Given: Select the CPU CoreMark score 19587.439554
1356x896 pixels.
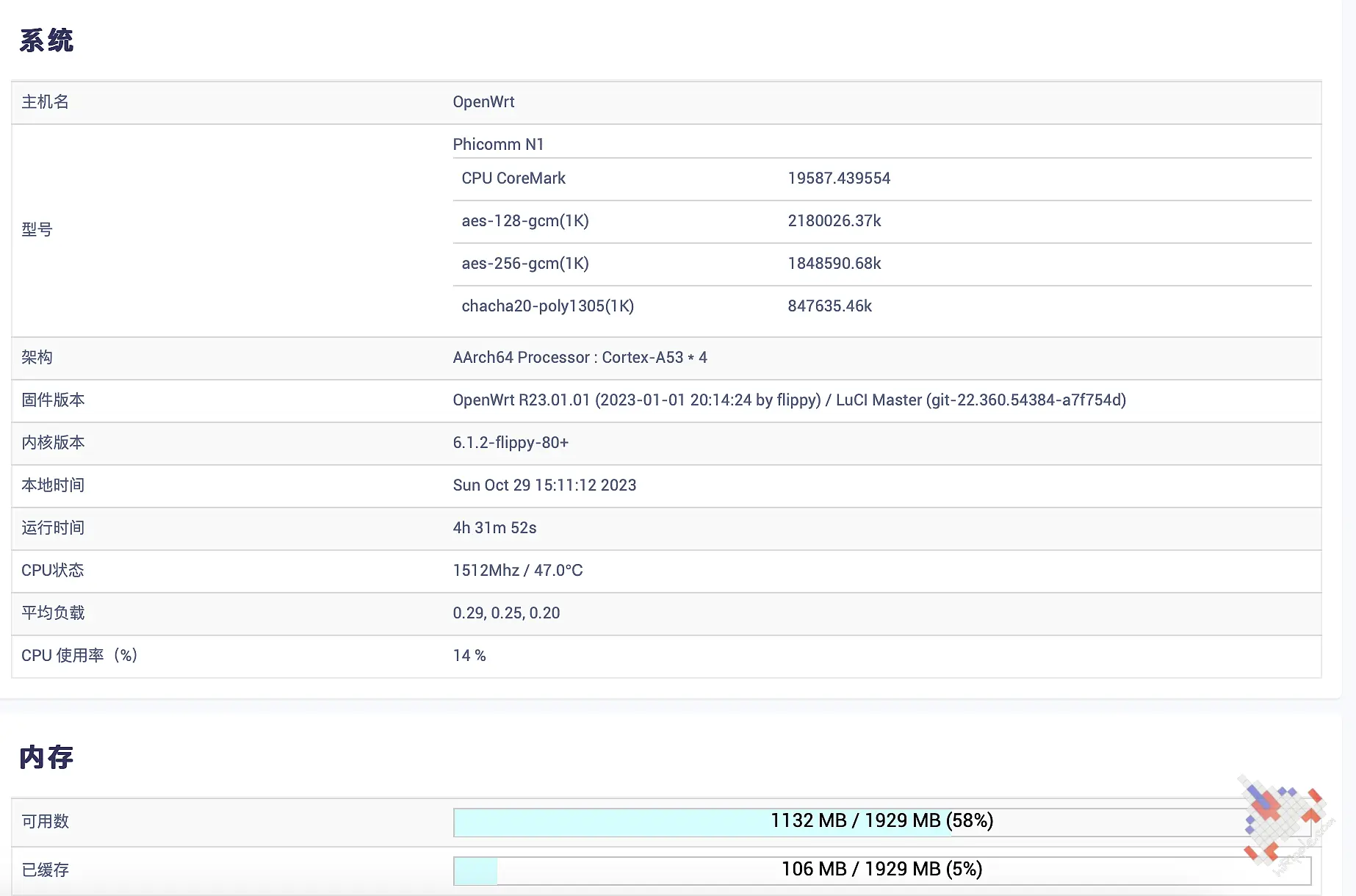Looking at the screenshot, I should (x=839, y=178).
